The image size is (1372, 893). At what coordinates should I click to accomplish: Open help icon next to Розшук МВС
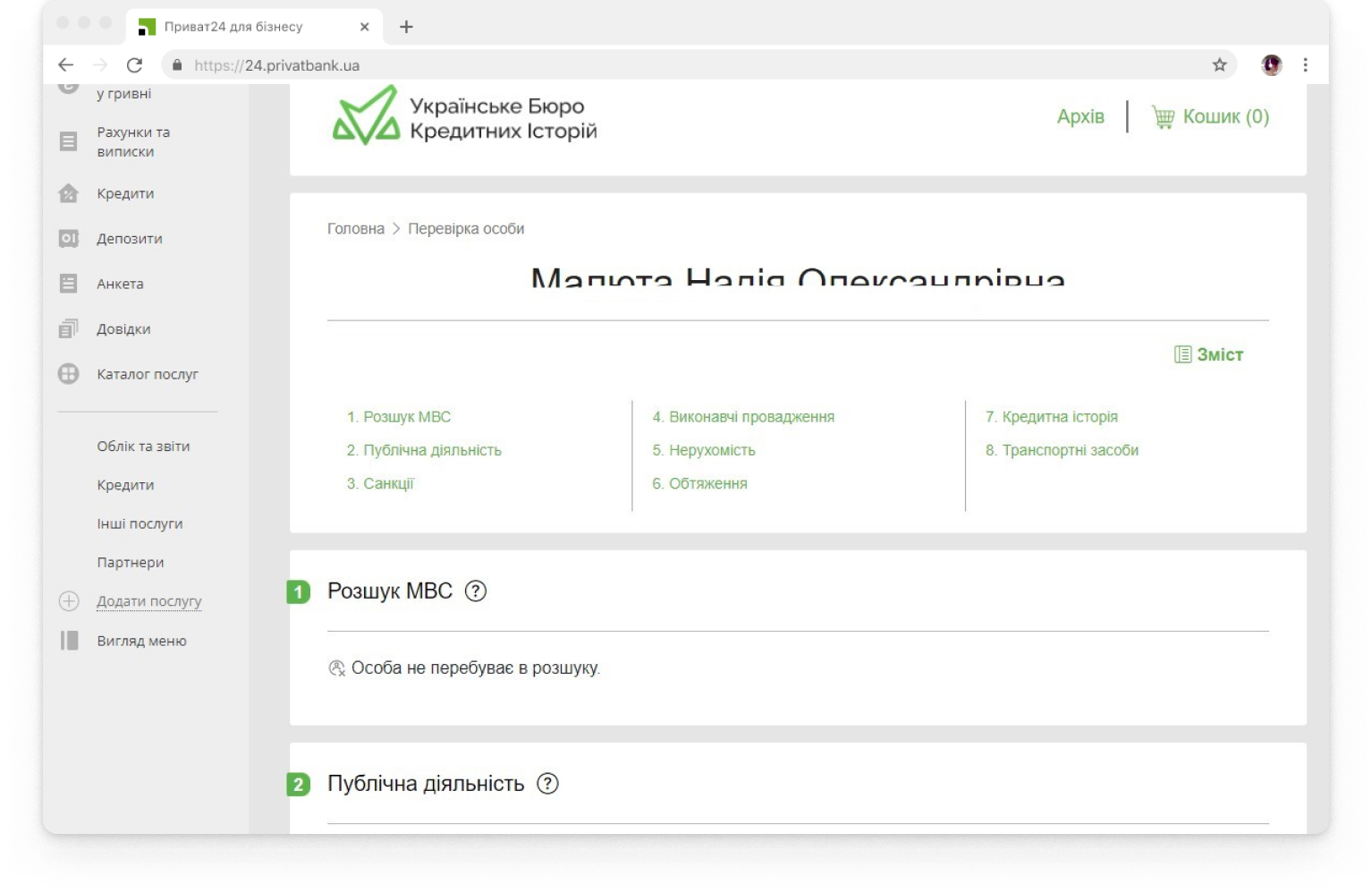click(476, 591)
